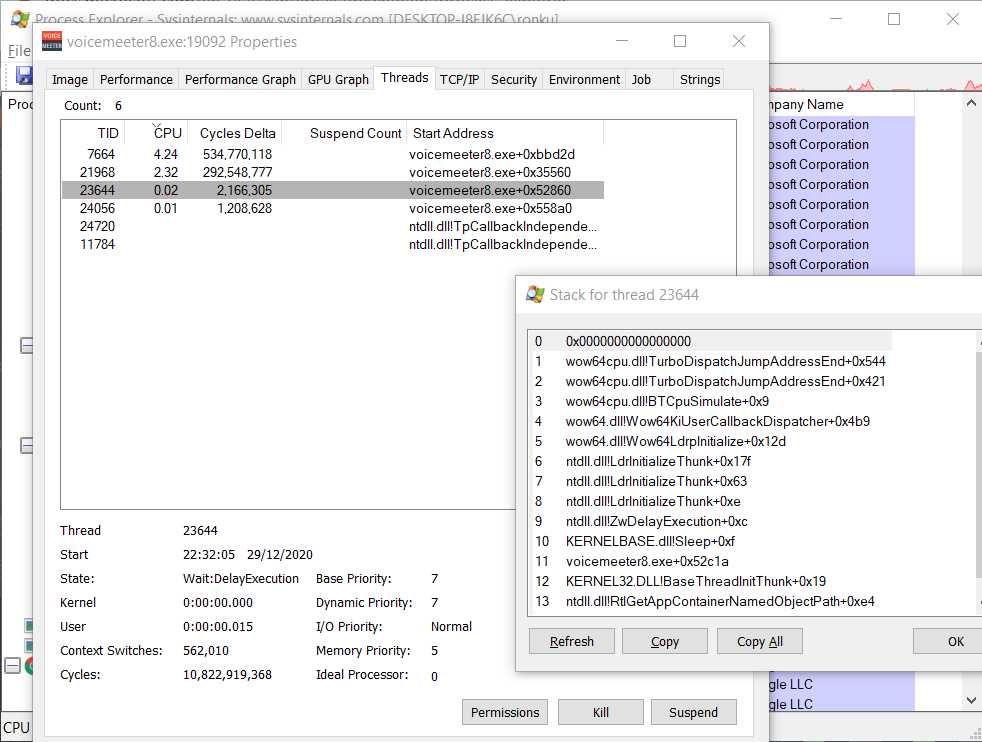The image size is (982, 742).
Task: Select stack frame 10 KERNELBASE.dll!Sleep
Action: point(649,541)
